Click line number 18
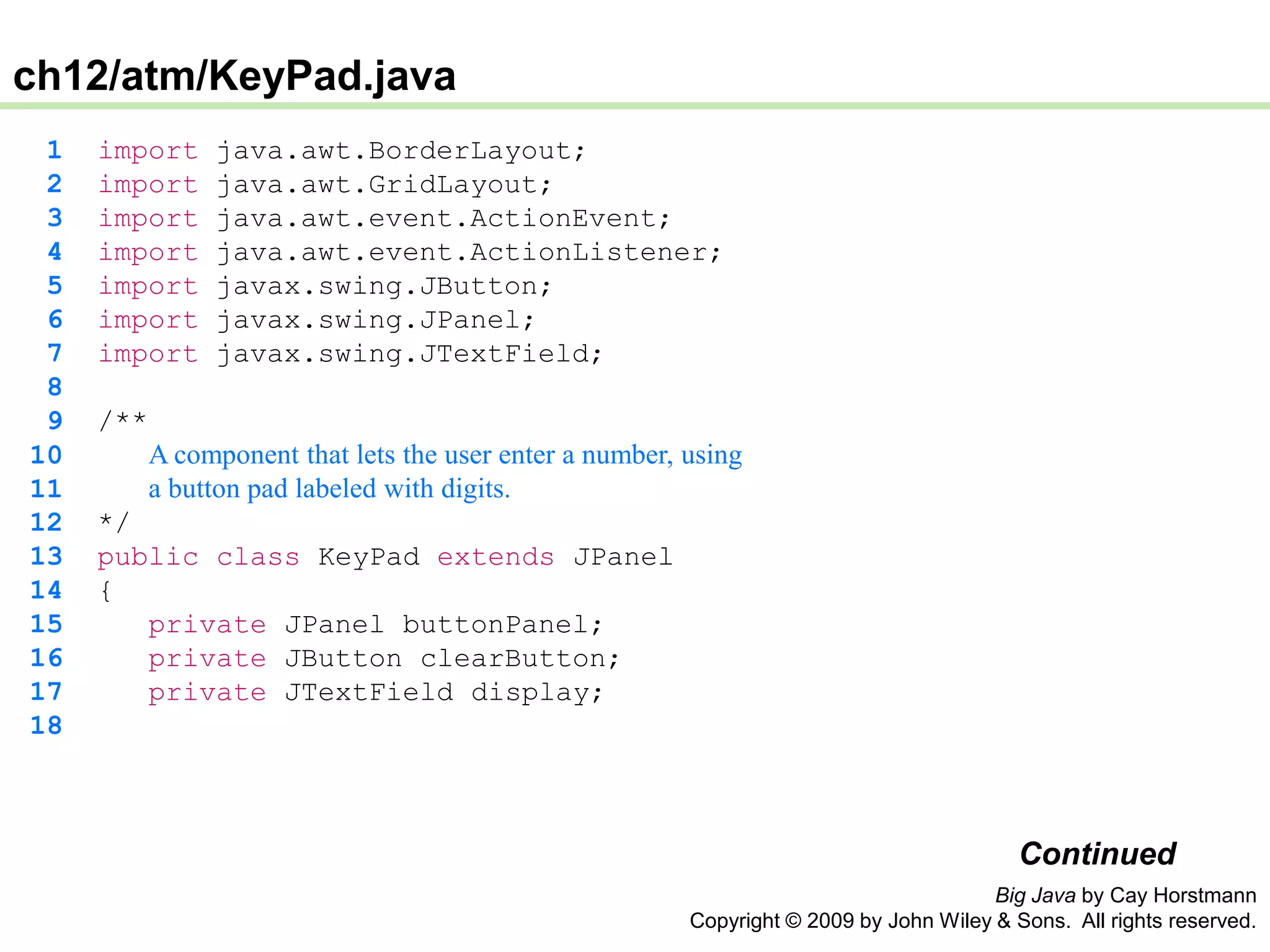Screen dimensions: 1270x952 click(47, 726)
